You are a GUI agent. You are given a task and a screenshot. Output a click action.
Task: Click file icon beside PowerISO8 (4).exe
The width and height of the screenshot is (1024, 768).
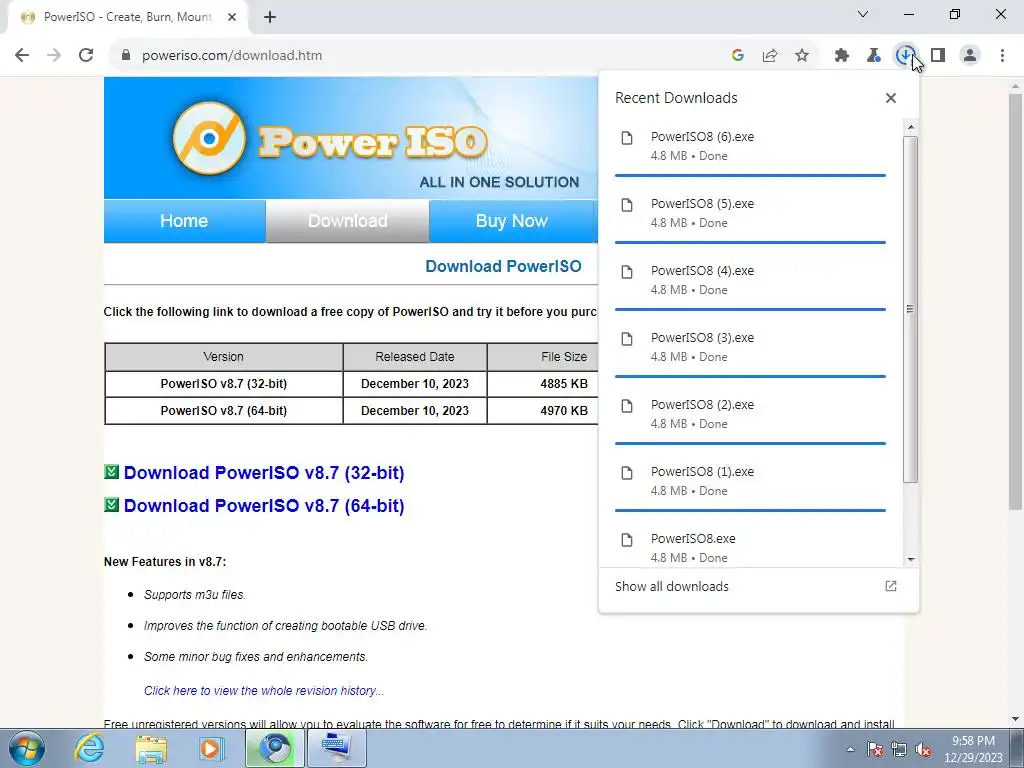tap(627, 272)
